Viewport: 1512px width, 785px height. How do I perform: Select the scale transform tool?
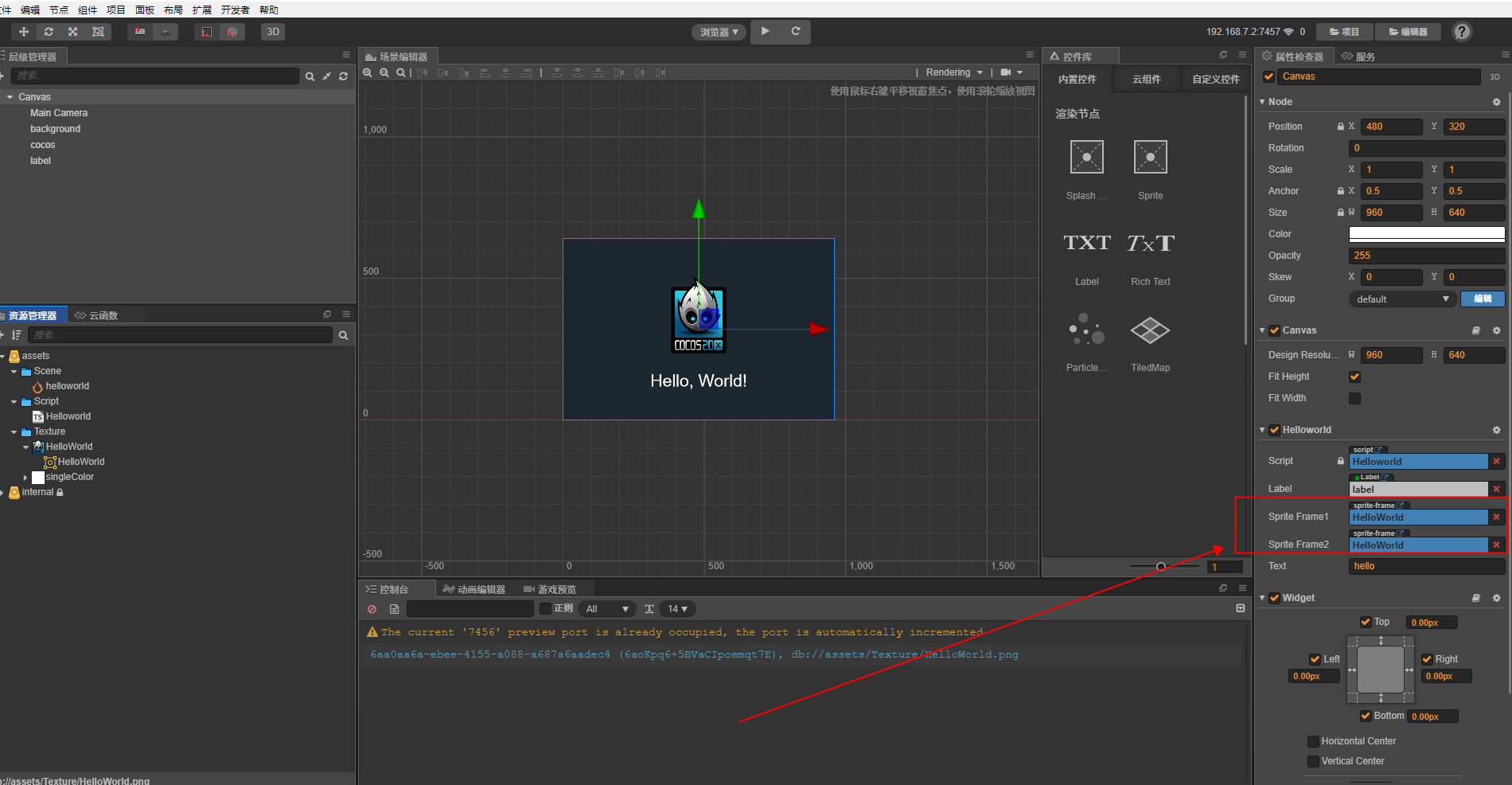click(73, 32)
